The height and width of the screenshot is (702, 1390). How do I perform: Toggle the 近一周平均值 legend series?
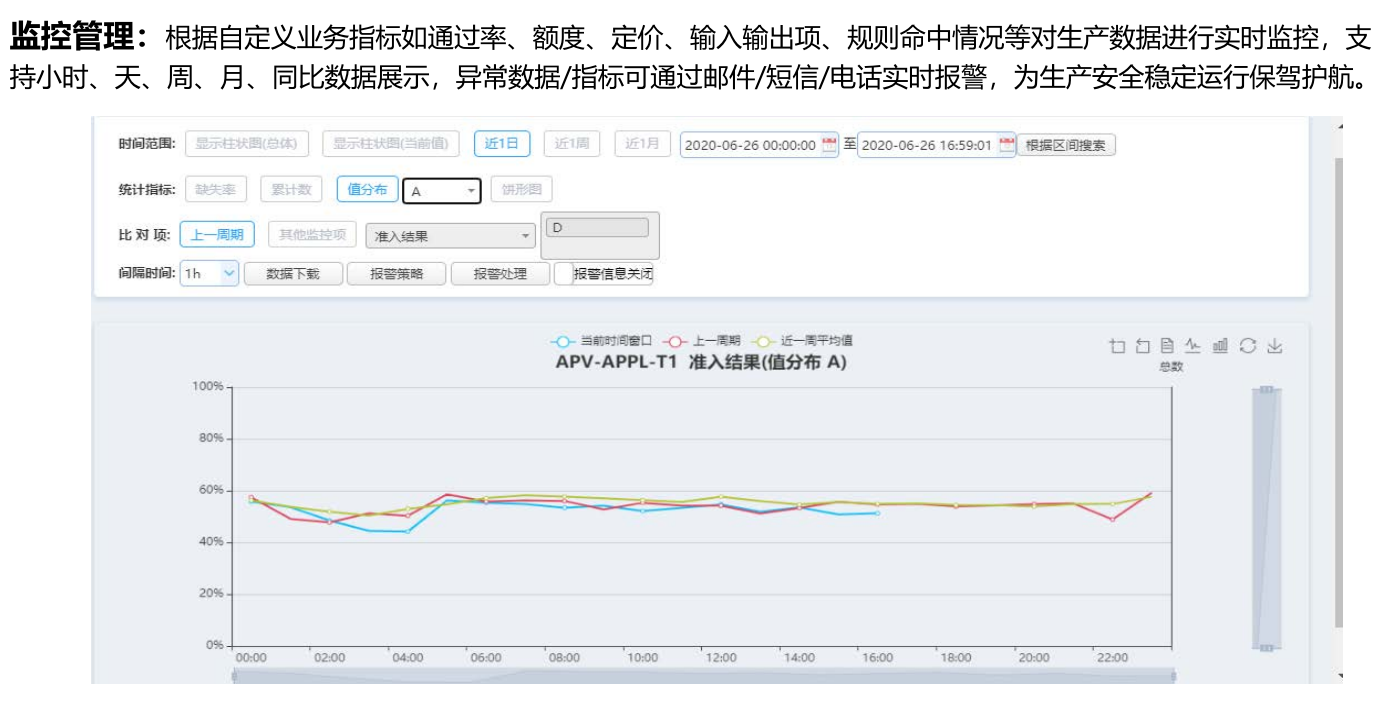click(802, 341)
